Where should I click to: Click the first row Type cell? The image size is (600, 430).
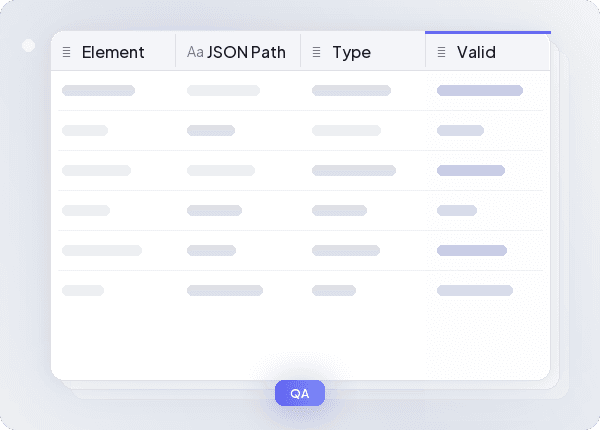click(351, 91)
